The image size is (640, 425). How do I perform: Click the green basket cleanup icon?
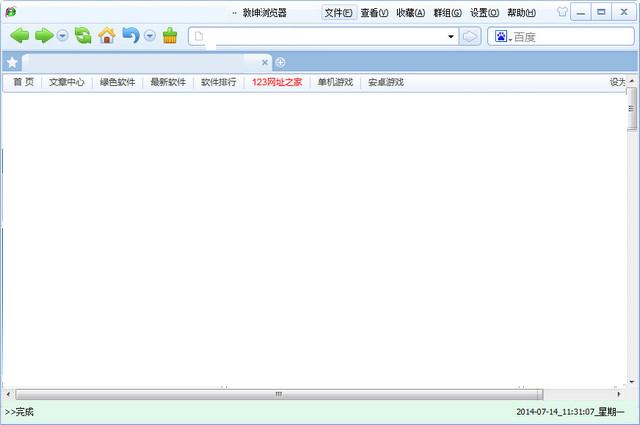tap(170, 36)
